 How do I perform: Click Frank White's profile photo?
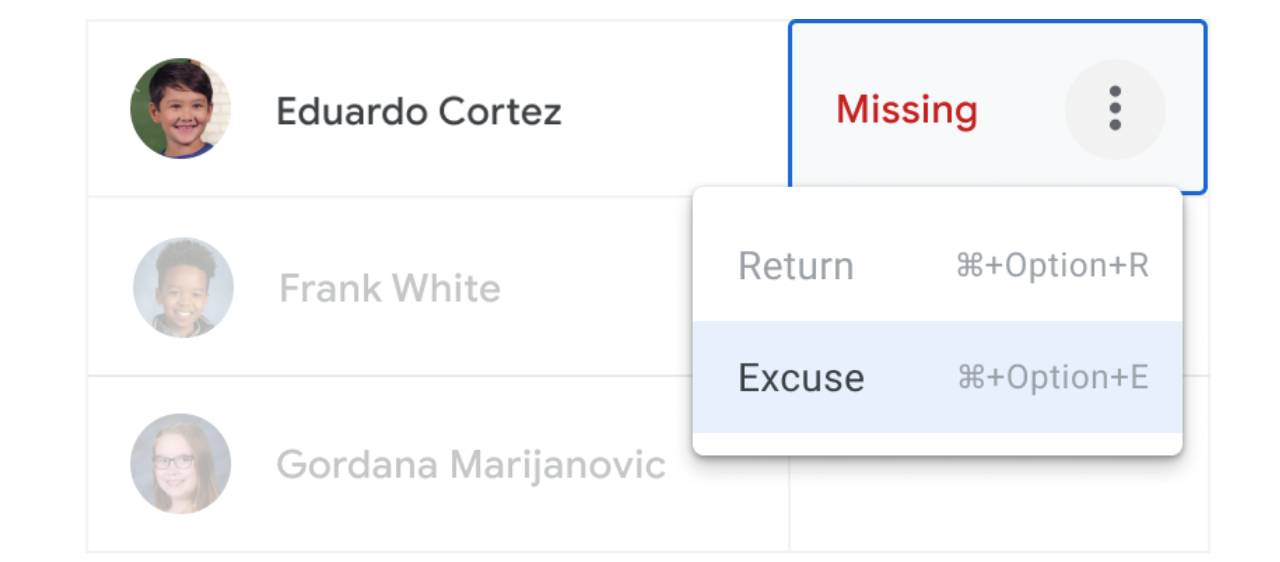[x=183, y=288]
